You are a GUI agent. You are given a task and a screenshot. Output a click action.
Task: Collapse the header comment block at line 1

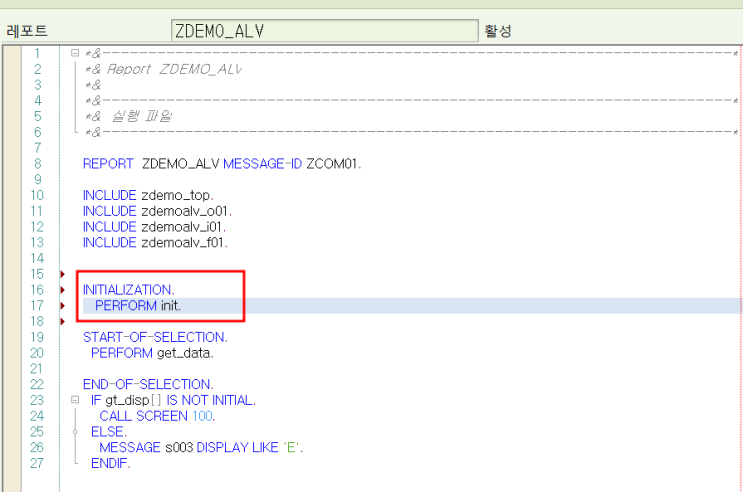point(75,53)
